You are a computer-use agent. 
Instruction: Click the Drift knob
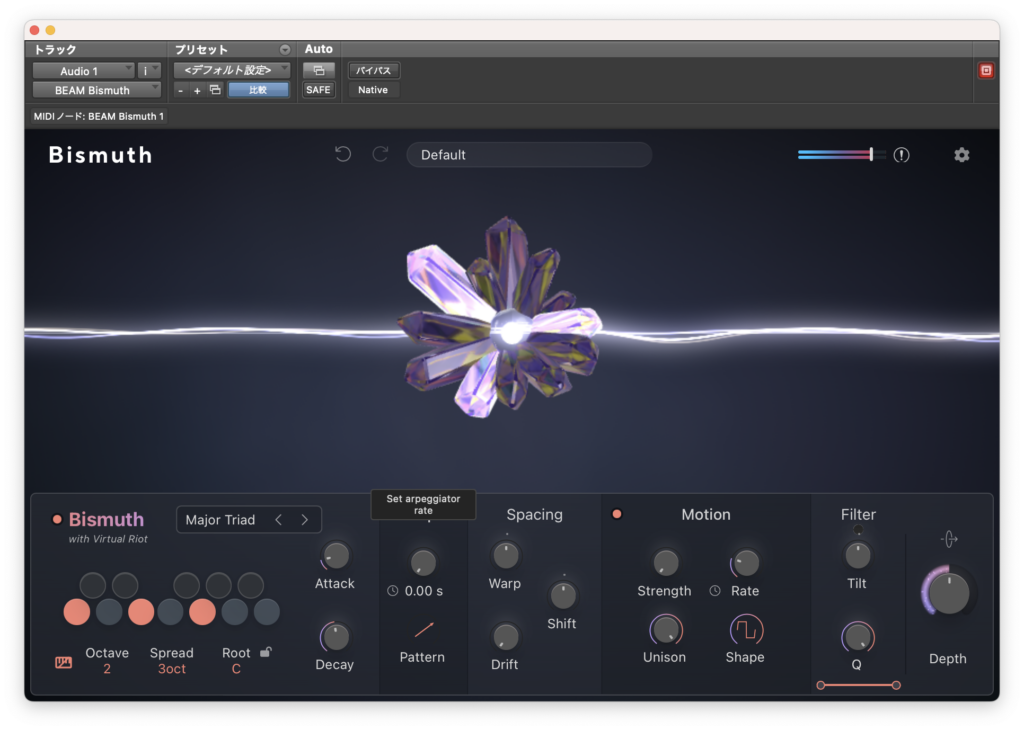[x=505, y=637]
